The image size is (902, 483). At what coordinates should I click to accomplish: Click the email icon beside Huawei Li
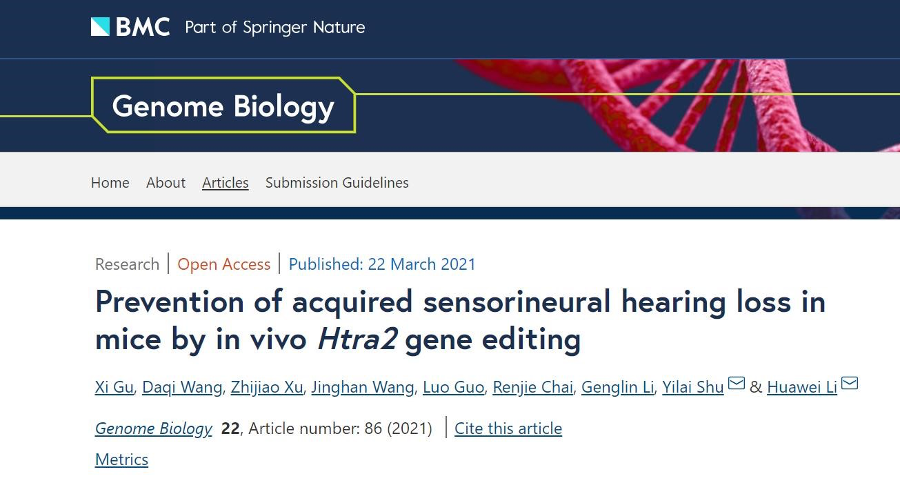tap(850, 384)
